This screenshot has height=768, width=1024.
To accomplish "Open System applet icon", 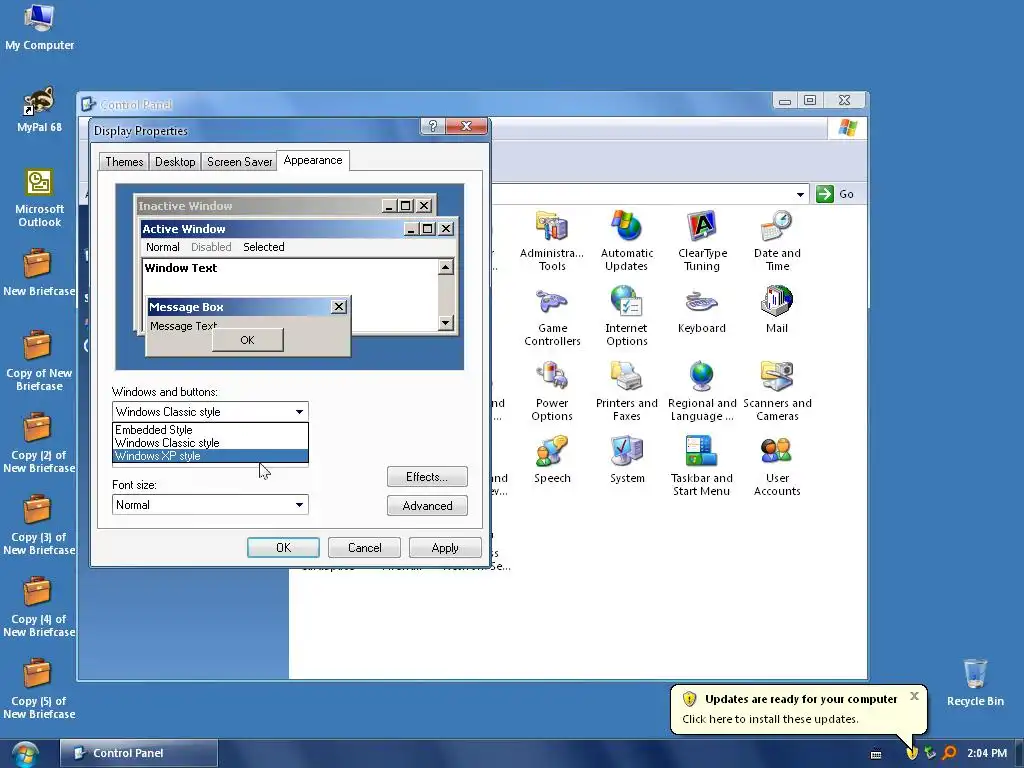I will pyautogui.click(x=627, y=460).
